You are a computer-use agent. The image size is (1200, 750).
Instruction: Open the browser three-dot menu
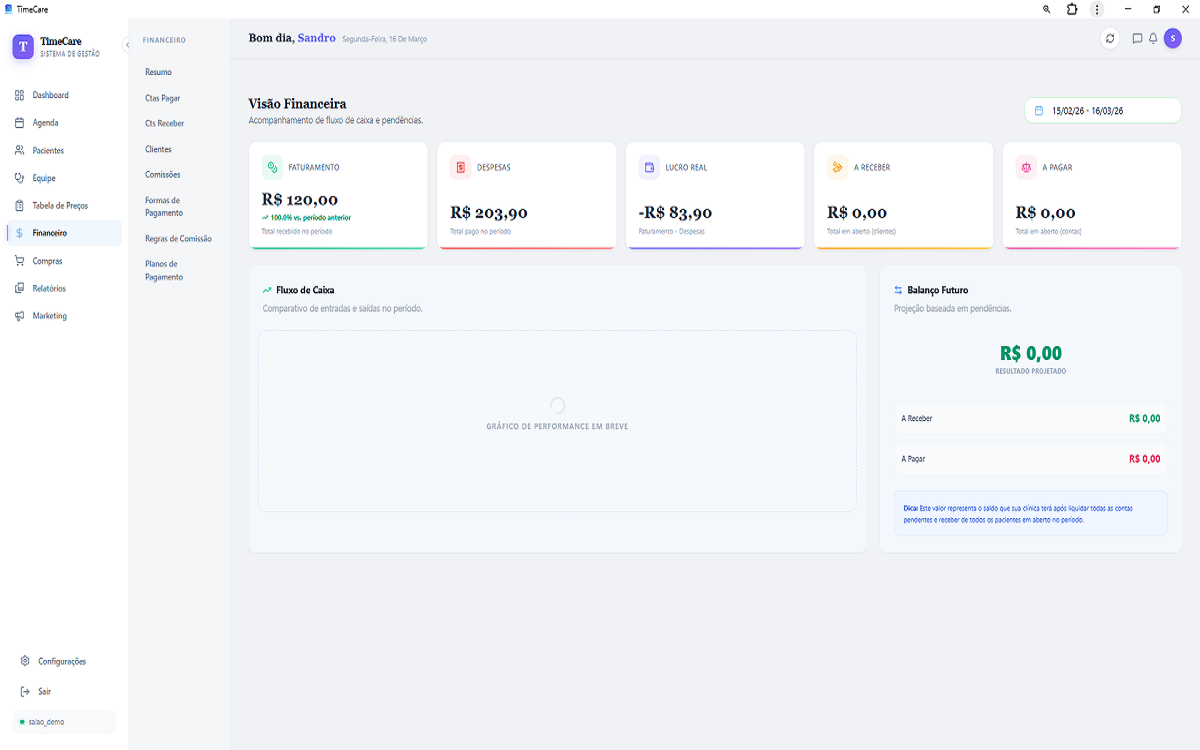1097,9
